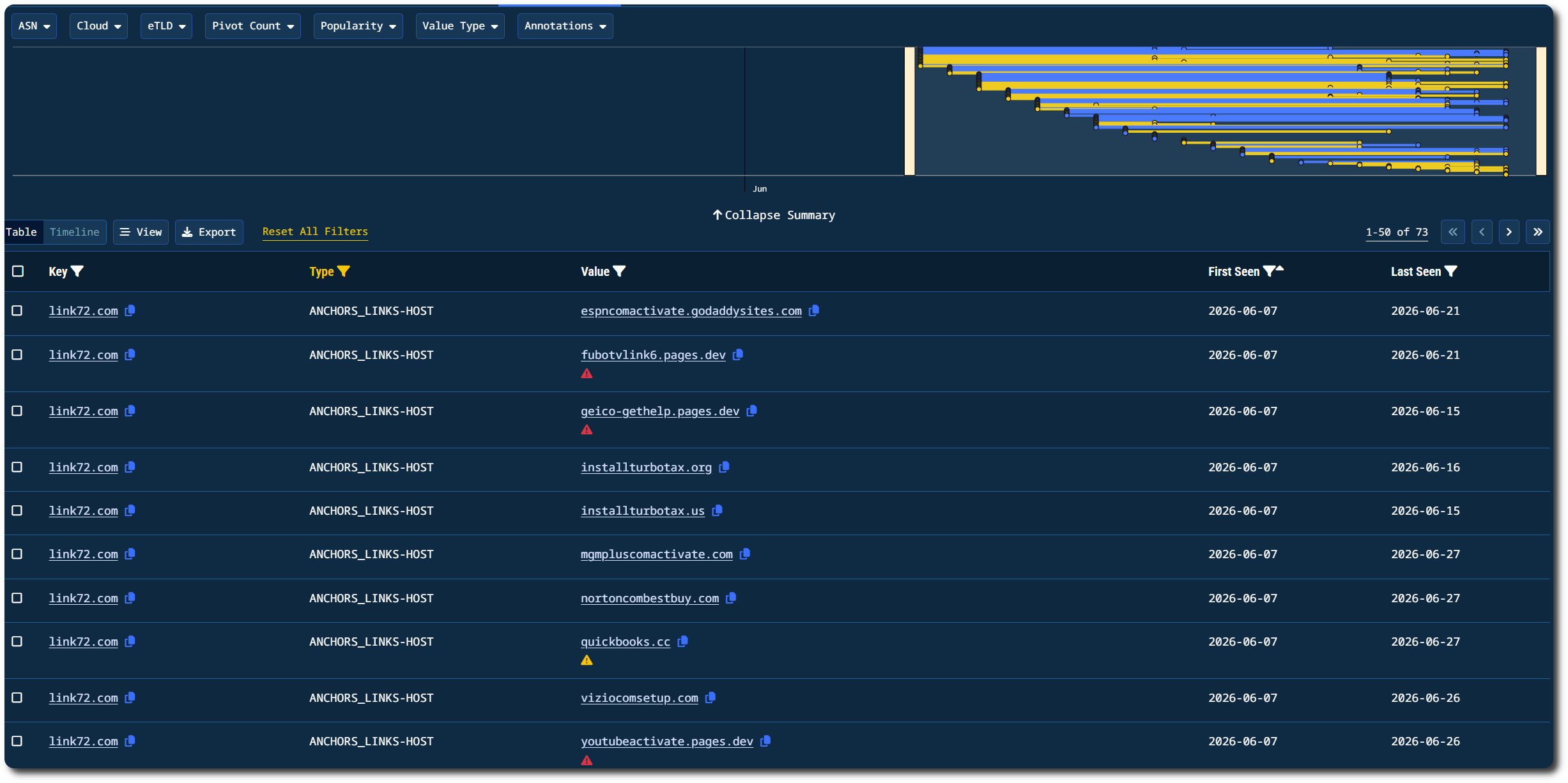The height and width of the screenshot is (783, 1568).
Task: Open viziocomsetup.com value link
Action: click(x=639, y=697)
